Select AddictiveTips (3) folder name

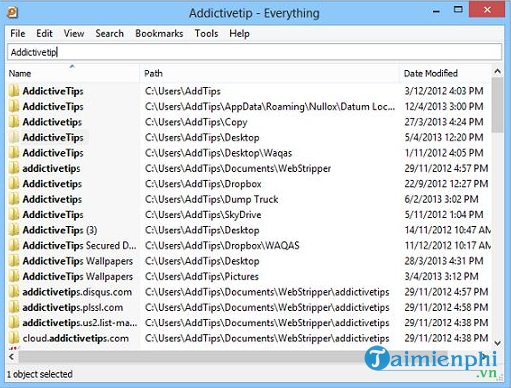(x=60, y=230)
